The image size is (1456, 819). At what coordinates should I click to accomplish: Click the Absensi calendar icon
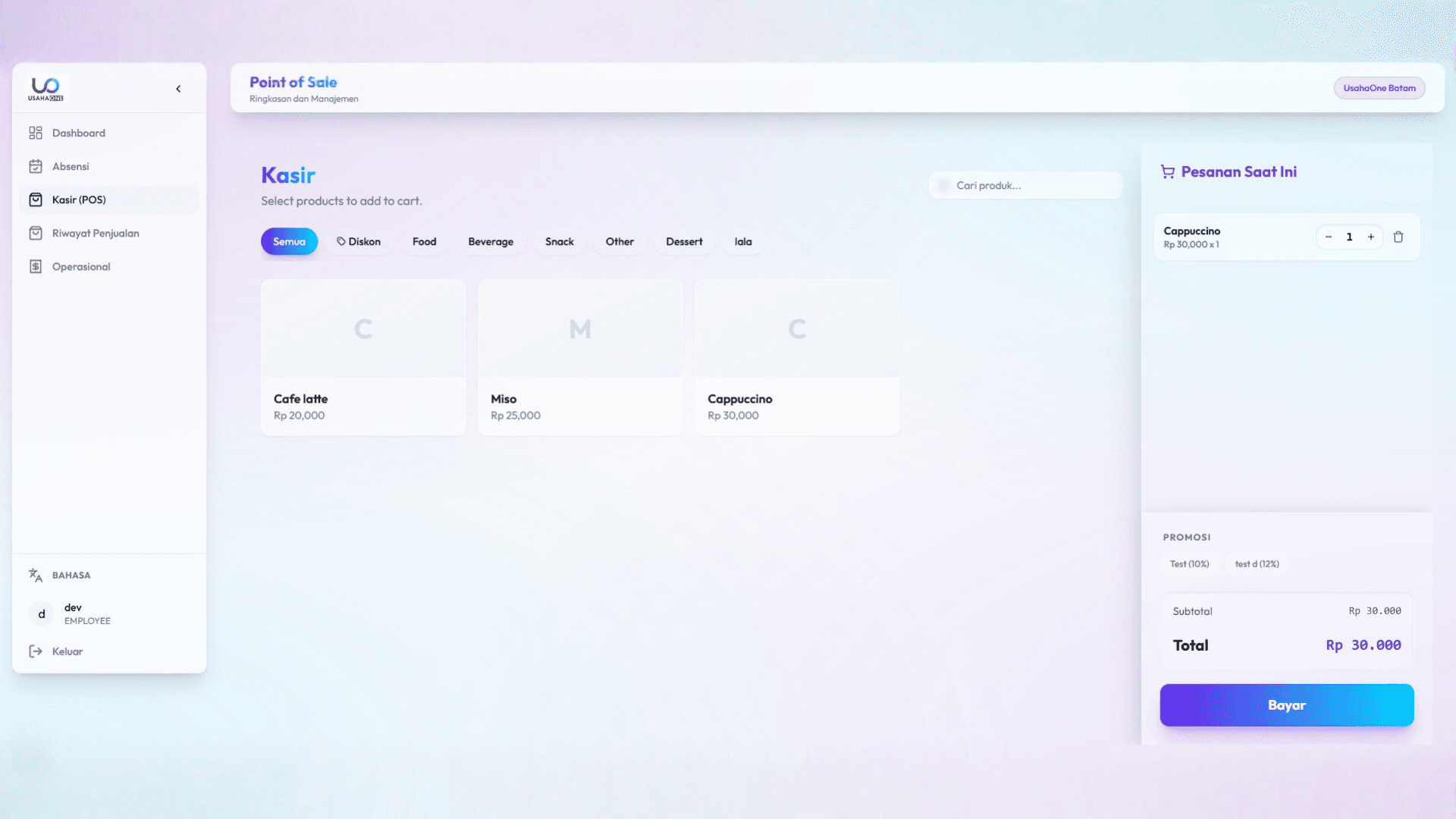(x=36, y=166)
